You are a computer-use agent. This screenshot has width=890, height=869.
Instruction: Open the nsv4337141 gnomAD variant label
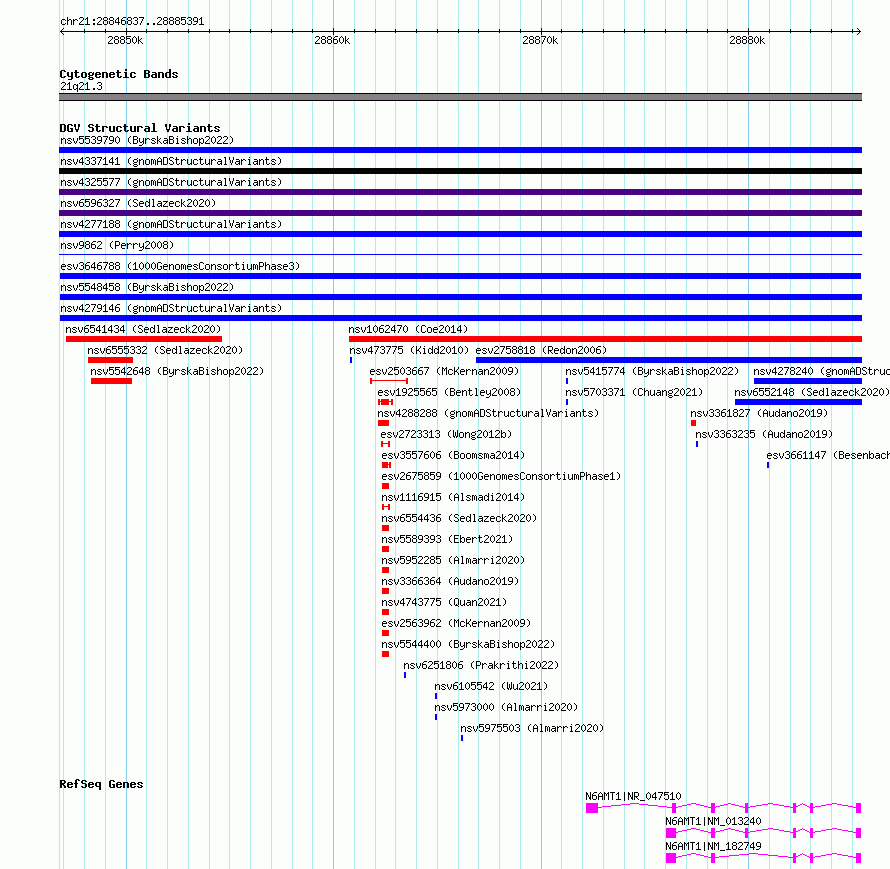click(x=171, y=161)
